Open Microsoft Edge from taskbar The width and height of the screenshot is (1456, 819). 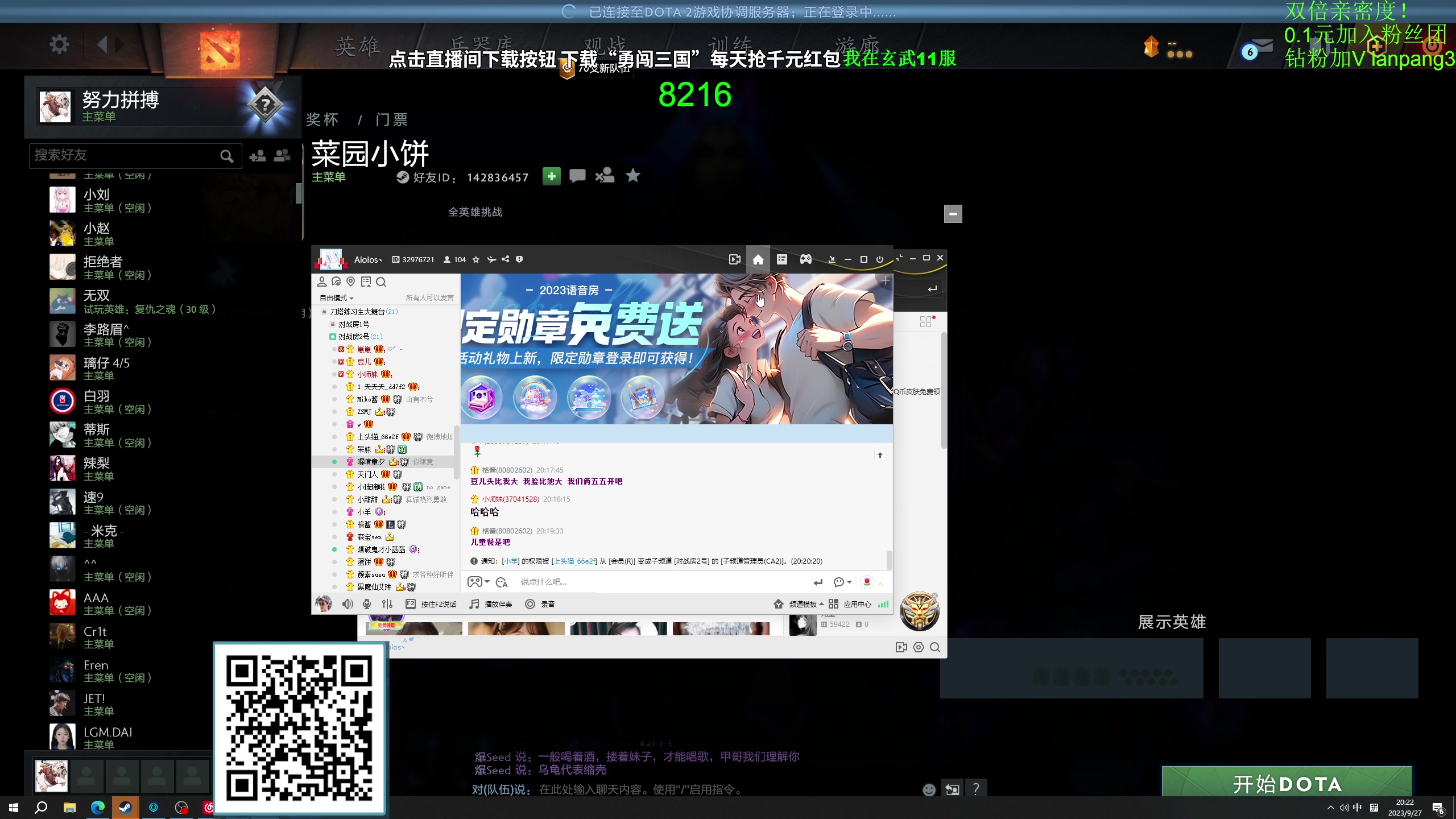click(x=98, y=808)
